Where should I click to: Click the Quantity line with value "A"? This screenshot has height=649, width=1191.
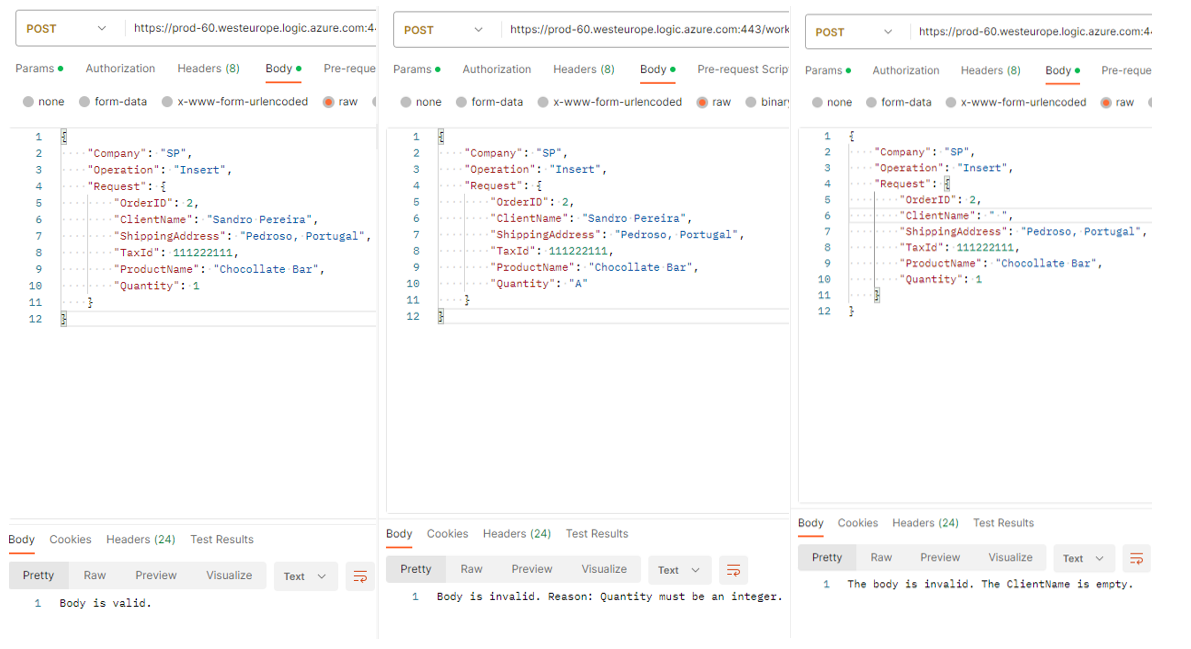538,284
